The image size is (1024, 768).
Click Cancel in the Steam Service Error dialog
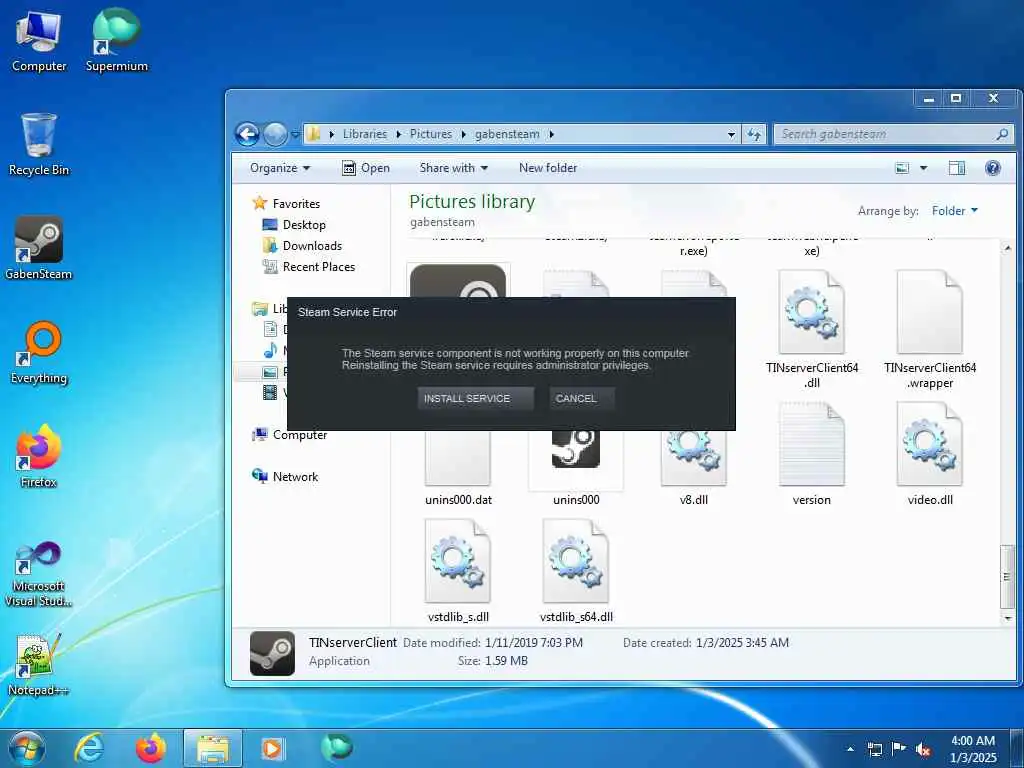581,398
